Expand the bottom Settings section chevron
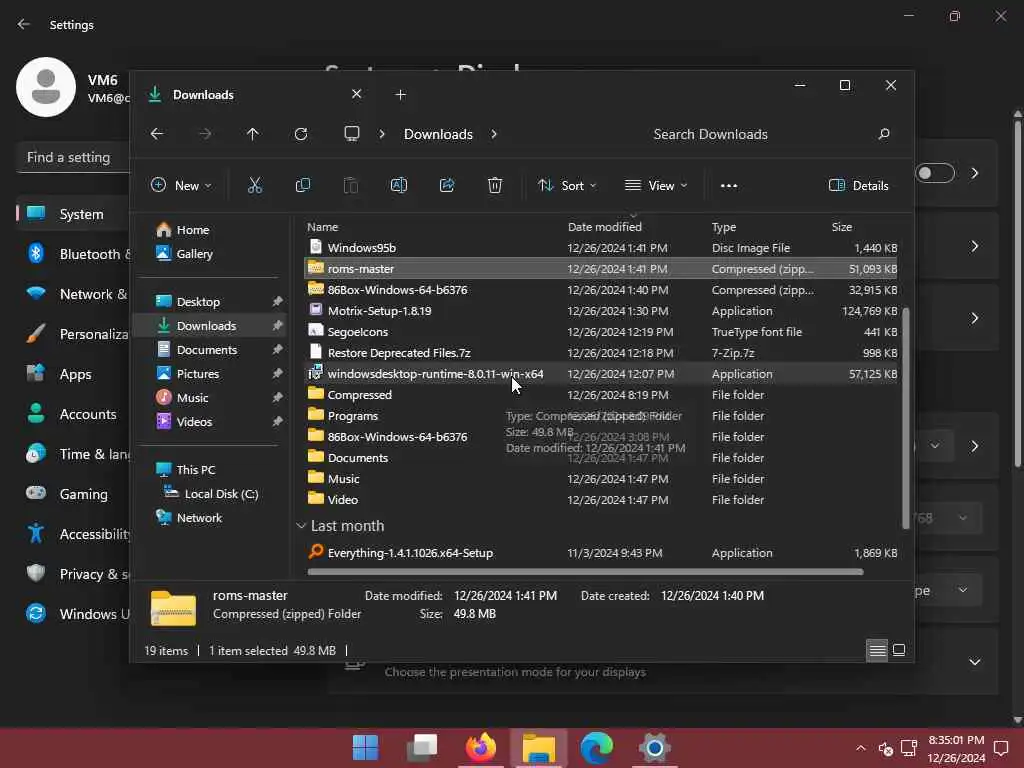 coord(974,662)
